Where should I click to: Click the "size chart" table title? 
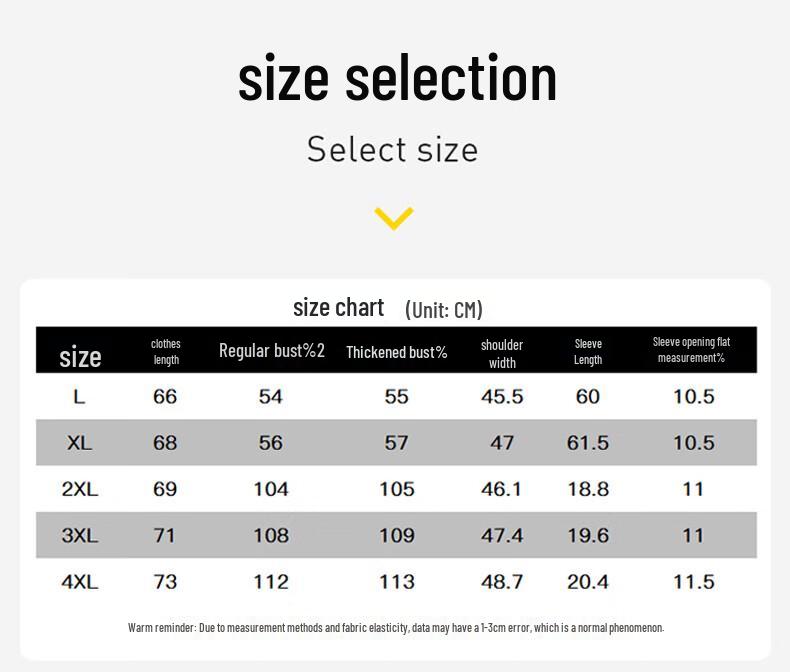point(338,307)
